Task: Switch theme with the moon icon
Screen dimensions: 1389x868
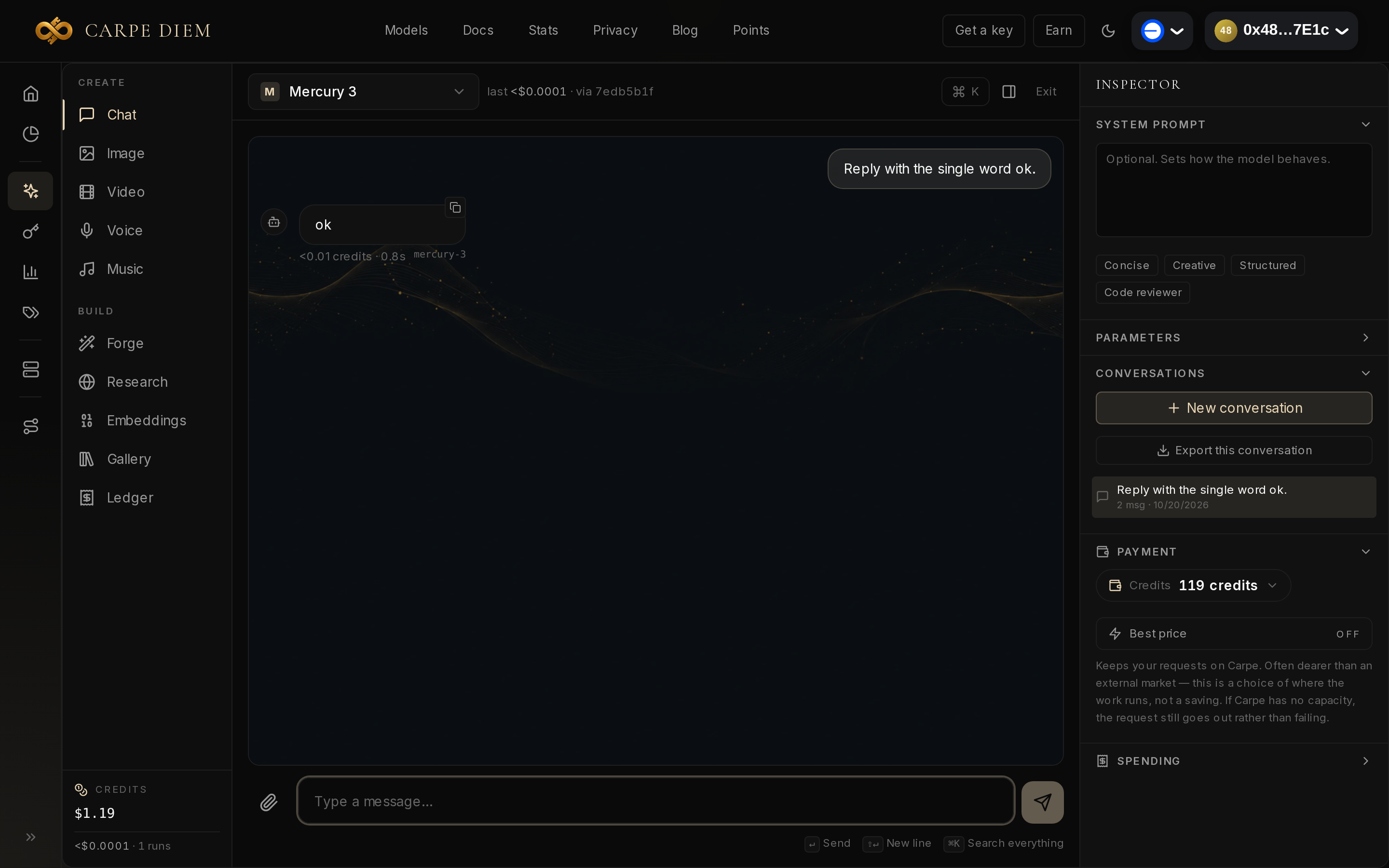Action: pos(1108,30)
